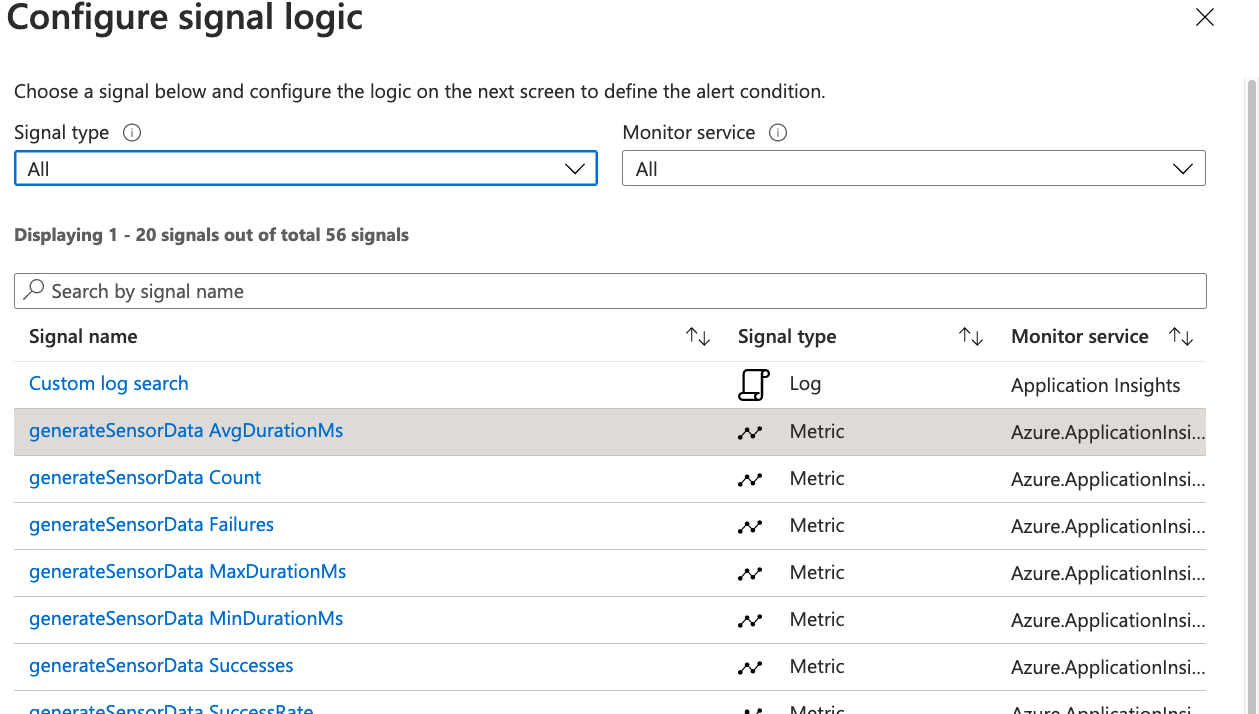The height and width of the screenshot is (714, 1259).
Task: Select the generateSensorData Failures signal
Action: click(x=151, y=525)
